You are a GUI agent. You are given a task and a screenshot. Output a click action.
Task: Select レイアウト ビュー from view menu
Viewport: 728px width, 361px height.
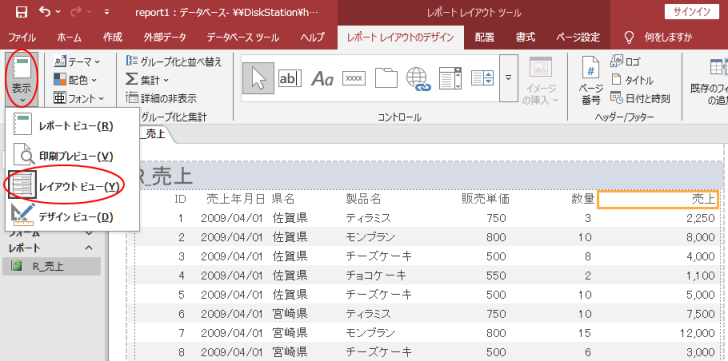coord(72,187)
